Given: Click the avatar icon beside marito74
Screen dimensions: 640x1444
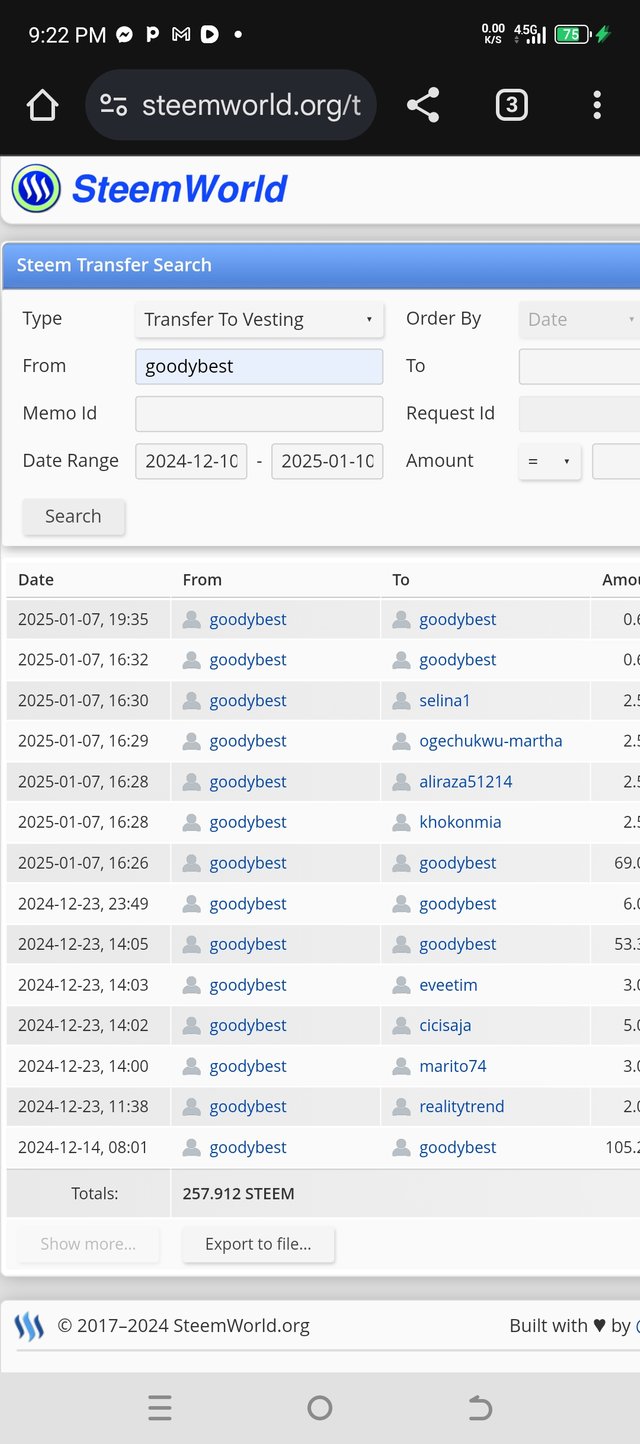Looking at the screenshot, I should pyautogui.click(x=401, y=1066).
